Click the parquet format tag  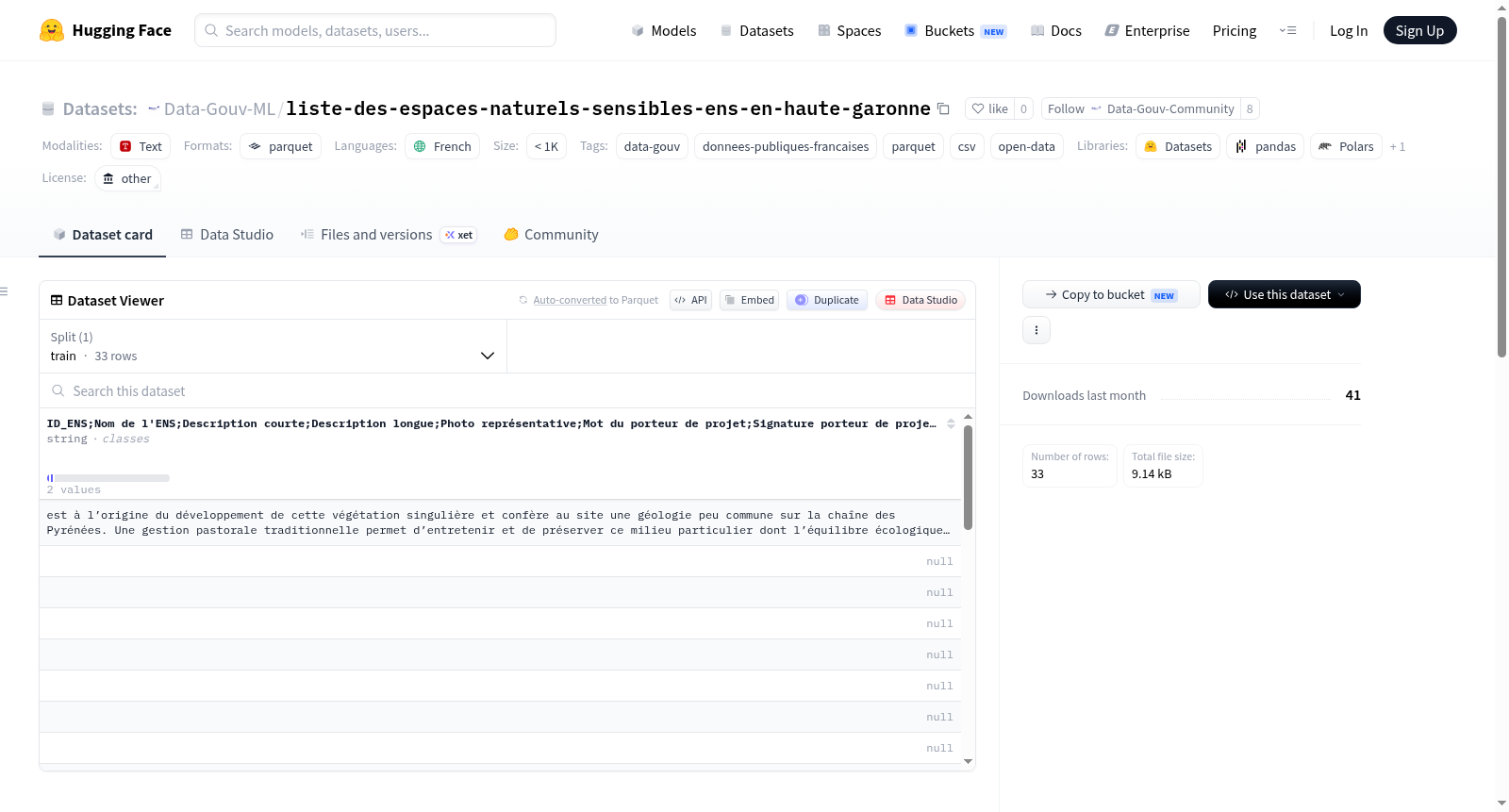point(281,146)
